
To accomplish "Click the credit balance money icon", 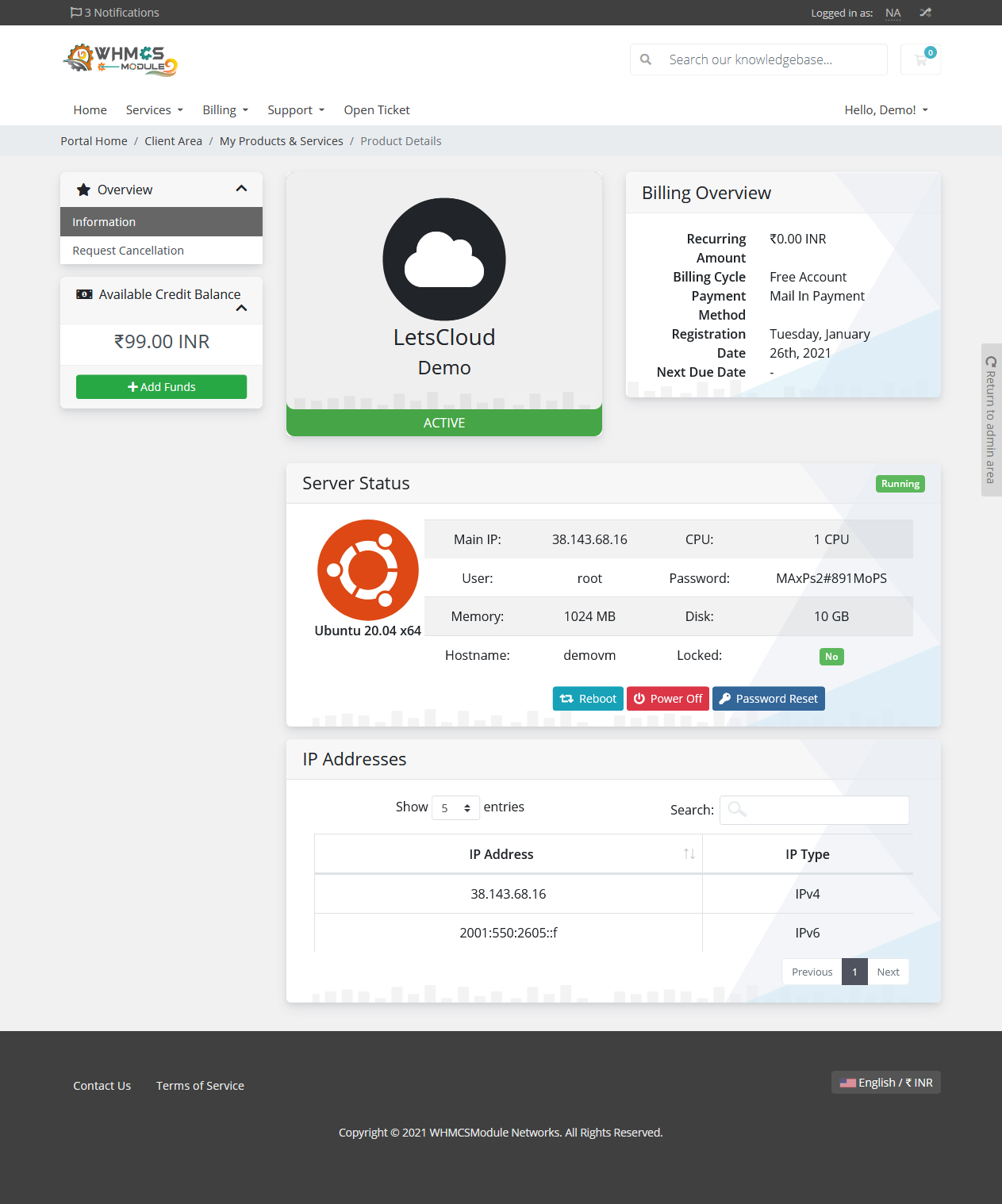I will [x=84, y=294].
